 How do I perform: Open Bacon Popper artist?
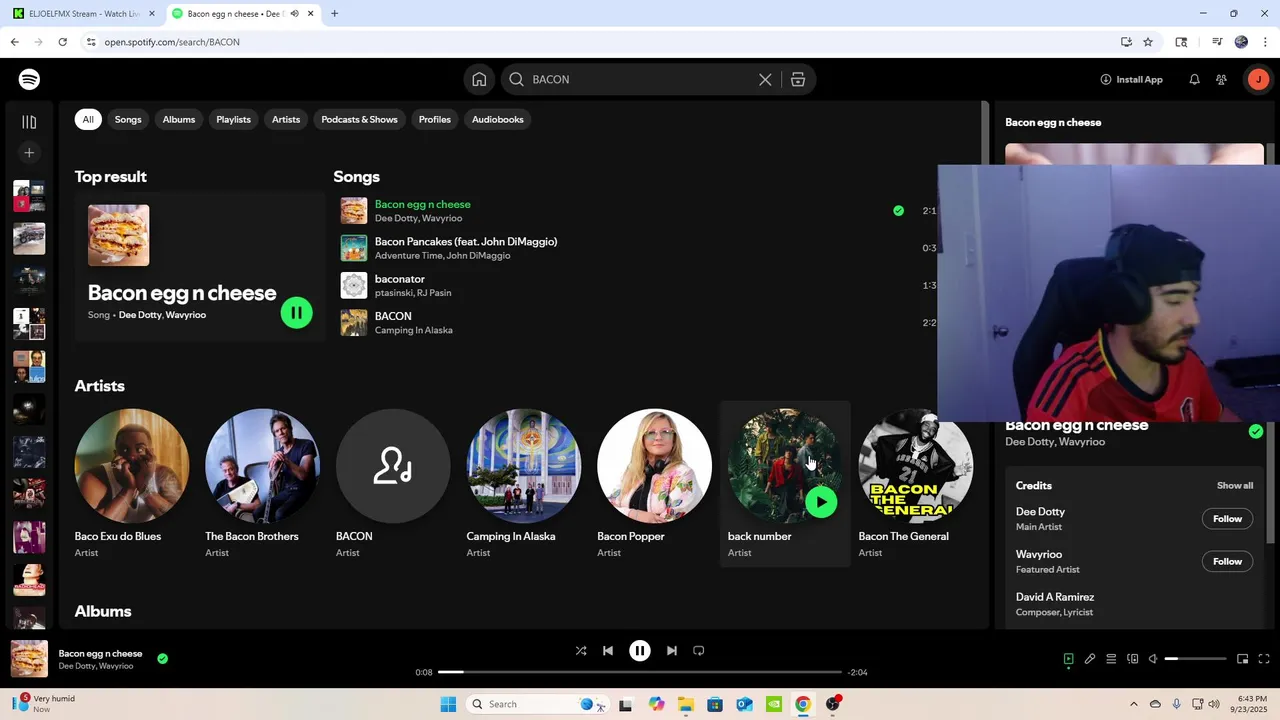(x=655, y=483)
